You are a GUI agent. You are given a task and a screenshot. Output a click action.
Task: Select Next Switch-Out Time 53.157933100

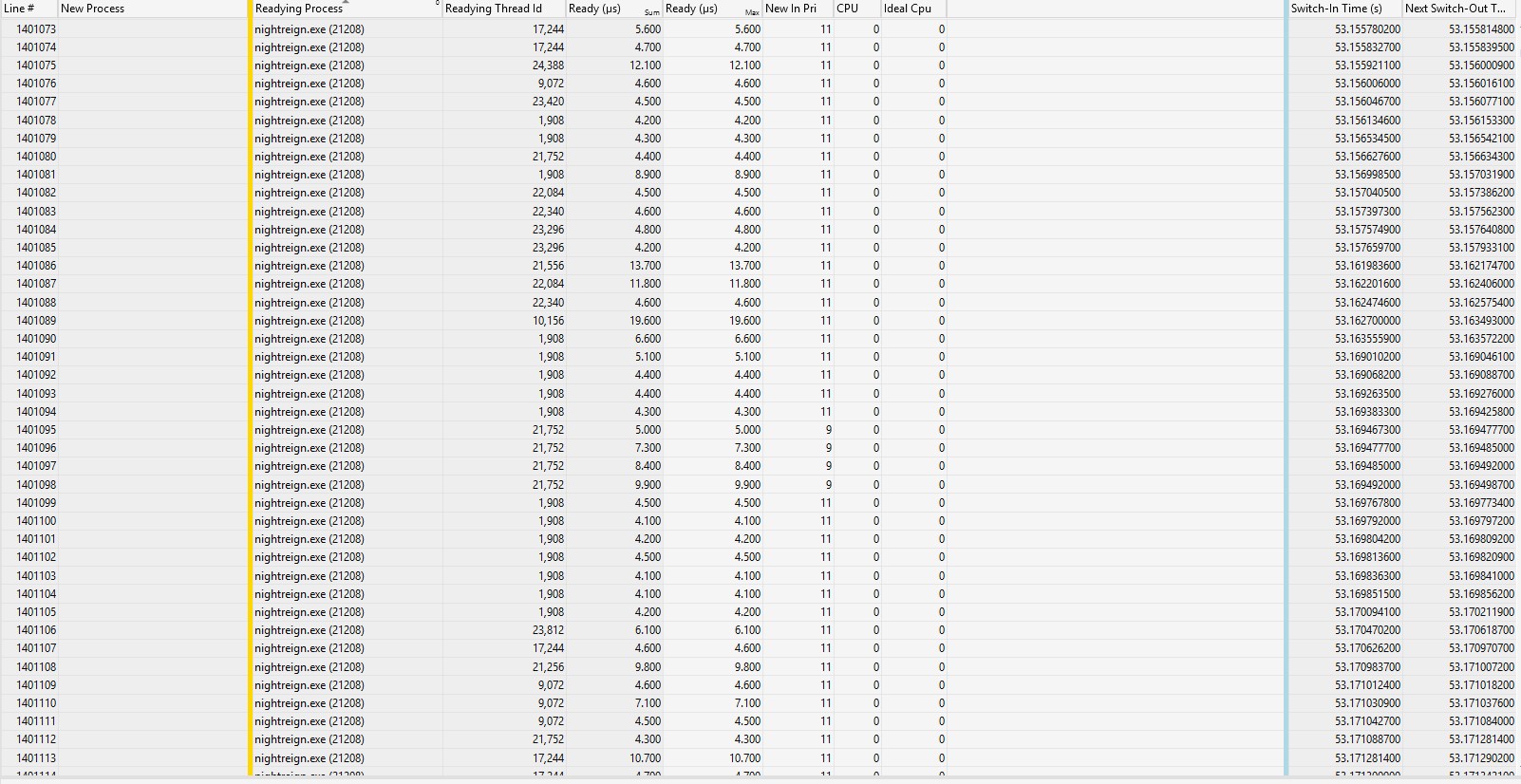(x=1482, y=248)
